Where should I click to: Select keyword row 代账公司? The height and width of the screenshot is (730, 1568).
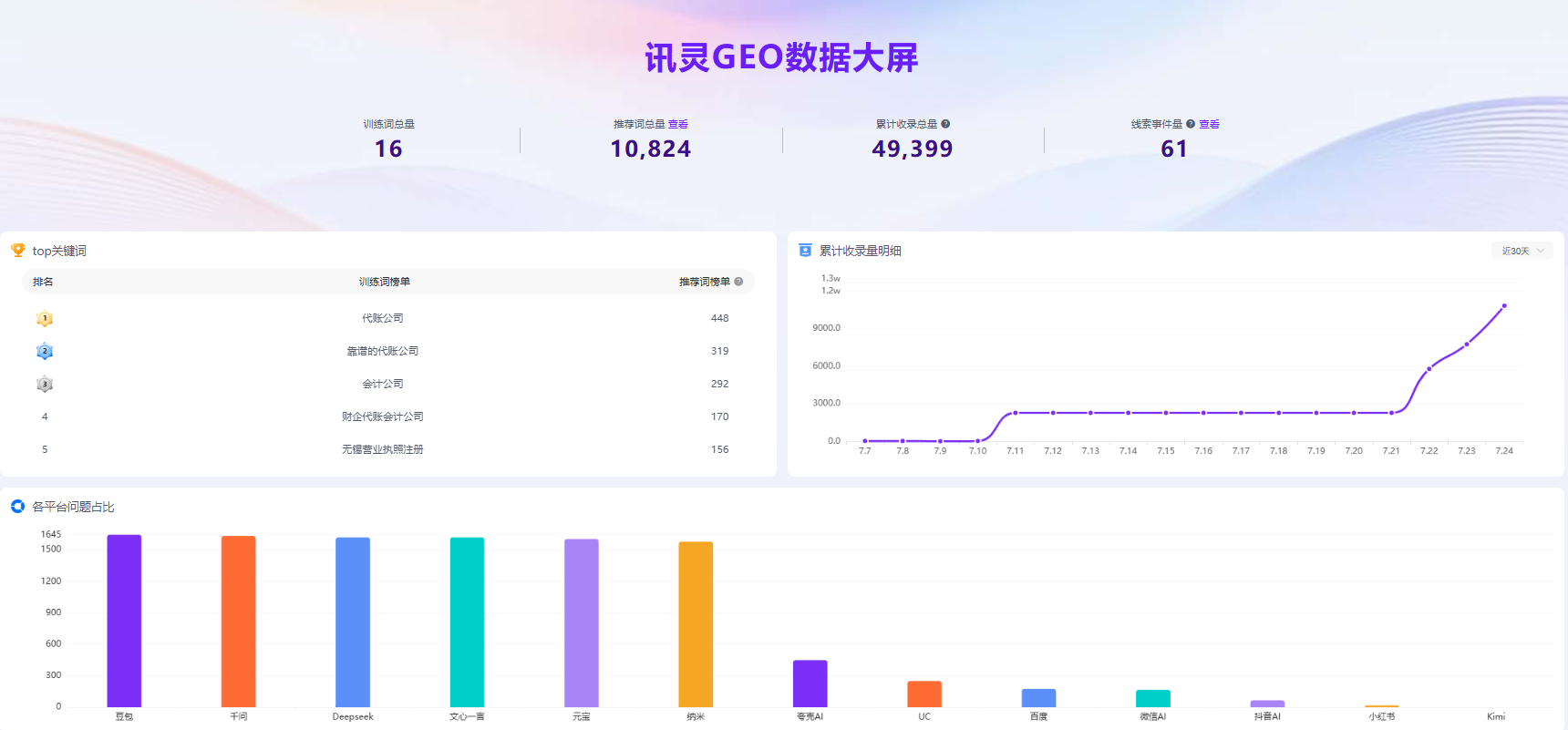point(388,318)
